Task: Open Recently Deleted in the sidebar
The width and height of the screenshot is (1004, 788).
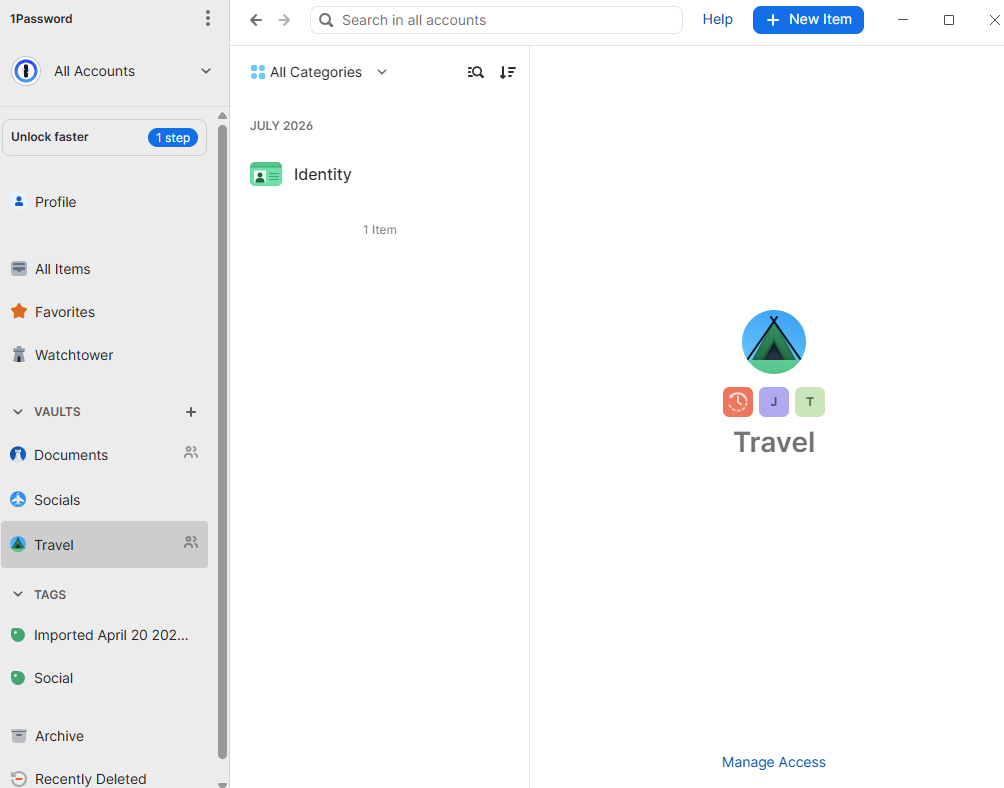Action: (x=104, y=778)
